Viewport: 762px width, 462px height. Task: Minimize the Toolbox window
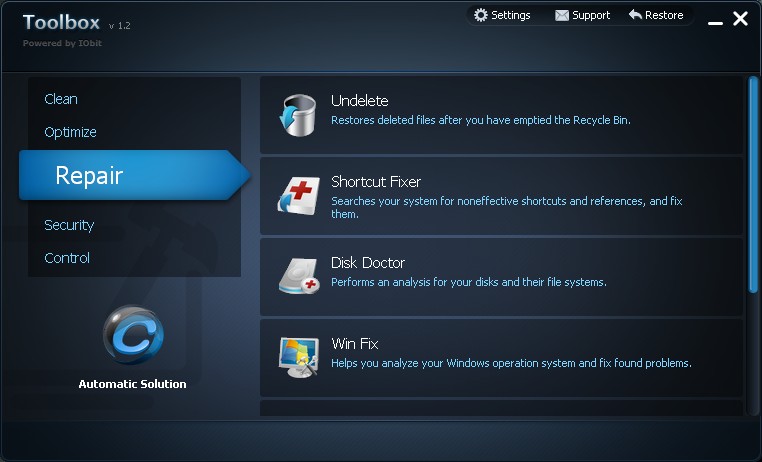click(715, 23)
